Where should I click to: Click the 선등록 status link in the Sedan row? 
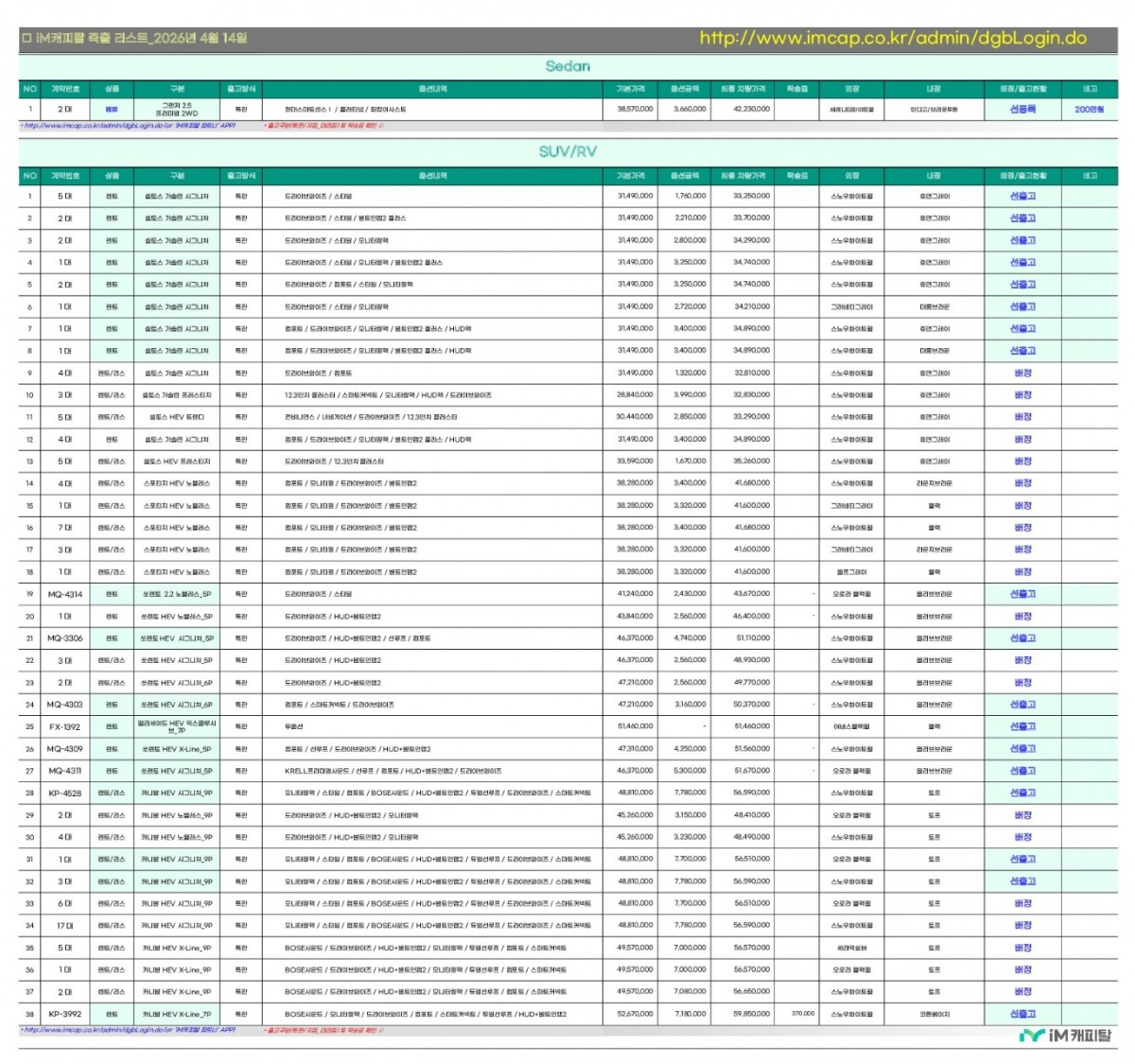(1022, 109)
